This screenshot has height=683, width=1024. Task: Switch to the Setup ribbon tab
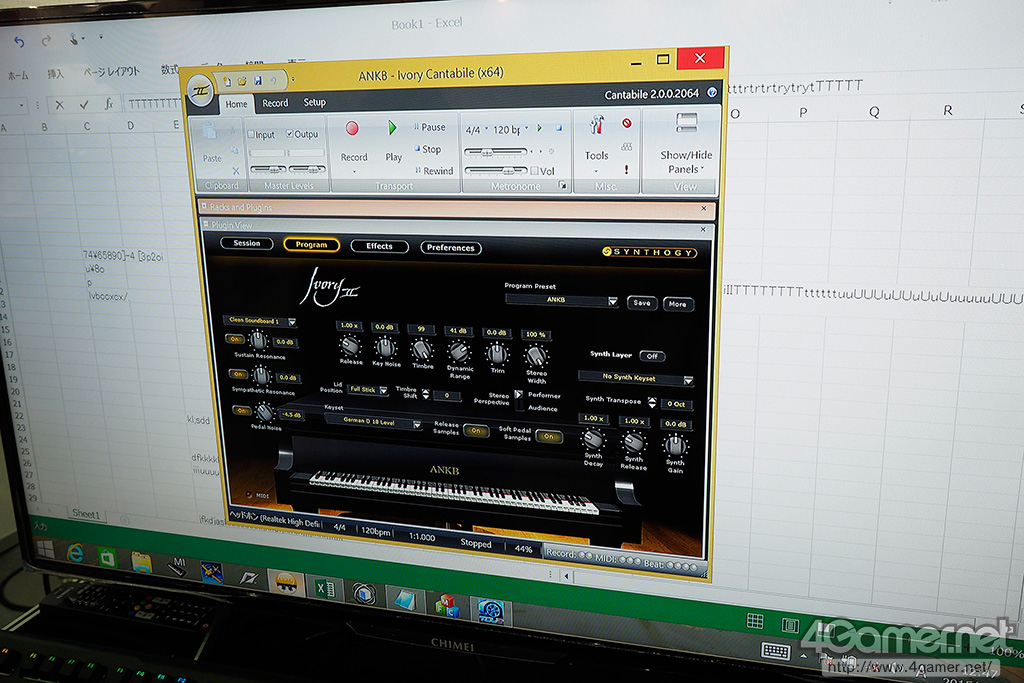[x=314, y=103]
